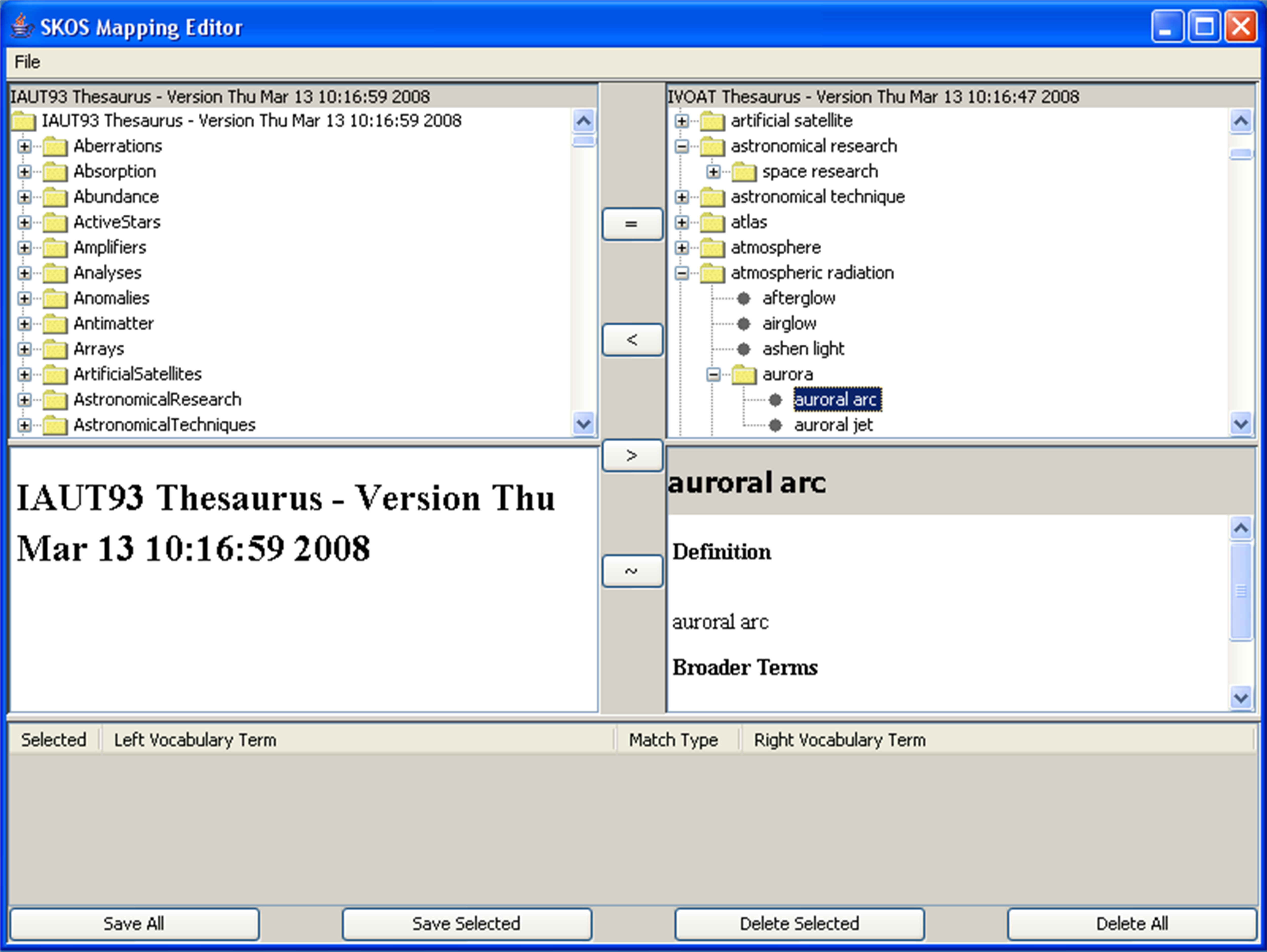The height and width of the screenshot is (952, 1267).
Task: Click the left tree's scroll-down arrow
Action: pyautogui.click(x=583, y=424)
